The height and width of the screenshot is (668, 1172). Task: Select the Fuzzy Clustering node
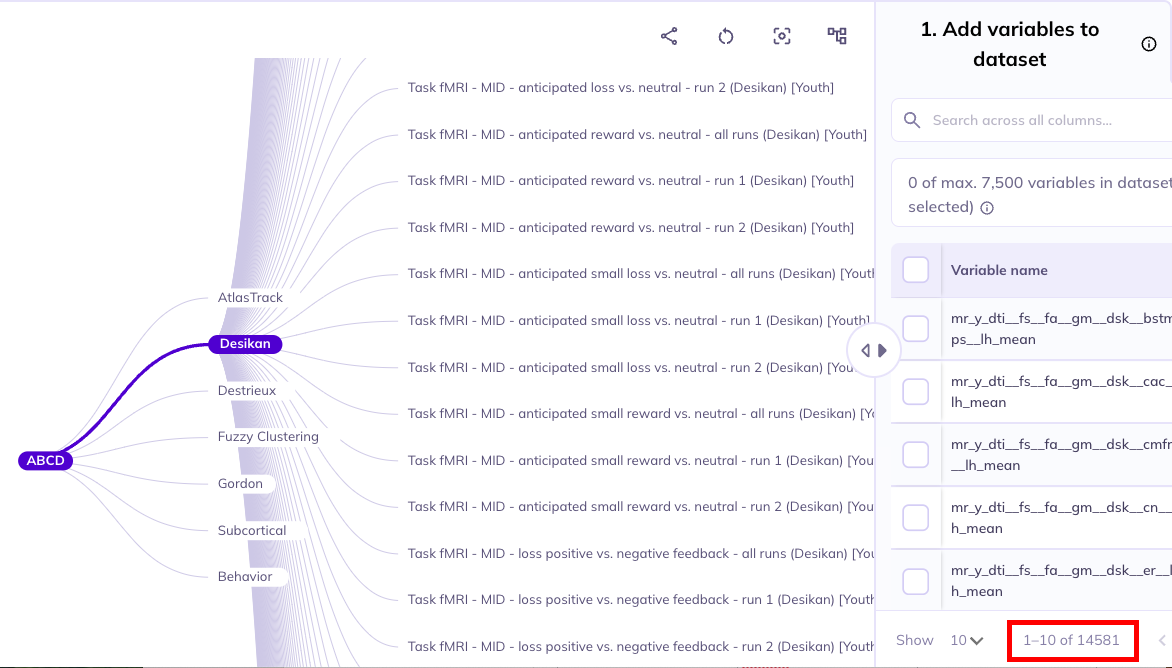[268, 437]
